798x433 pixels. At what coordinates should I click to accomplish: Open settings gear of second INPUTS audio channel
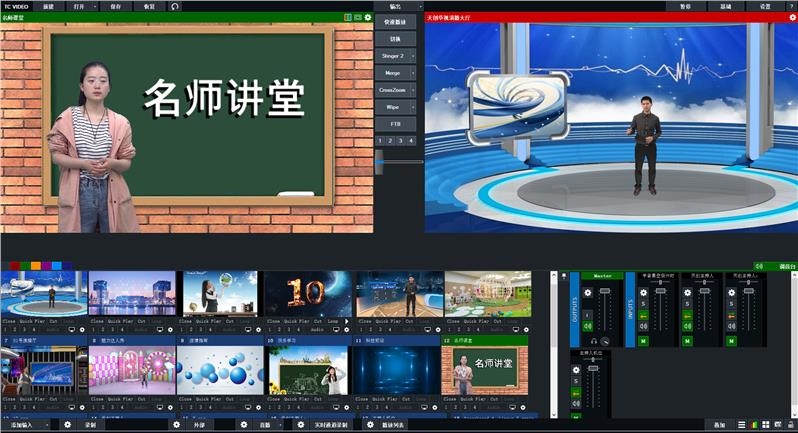point(688,293)
